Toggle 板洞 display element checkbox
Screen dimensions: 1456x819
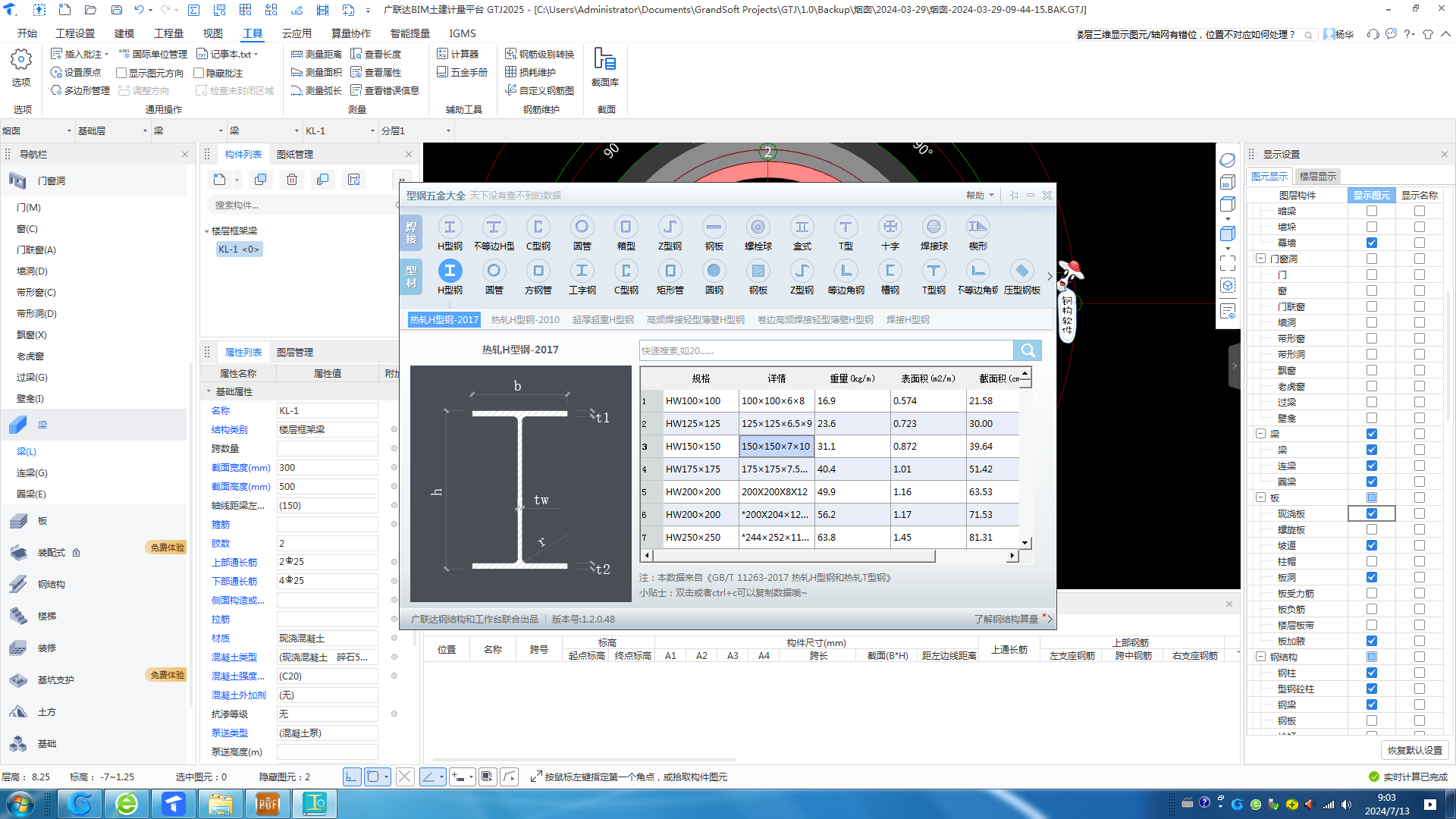(1371, 577)
